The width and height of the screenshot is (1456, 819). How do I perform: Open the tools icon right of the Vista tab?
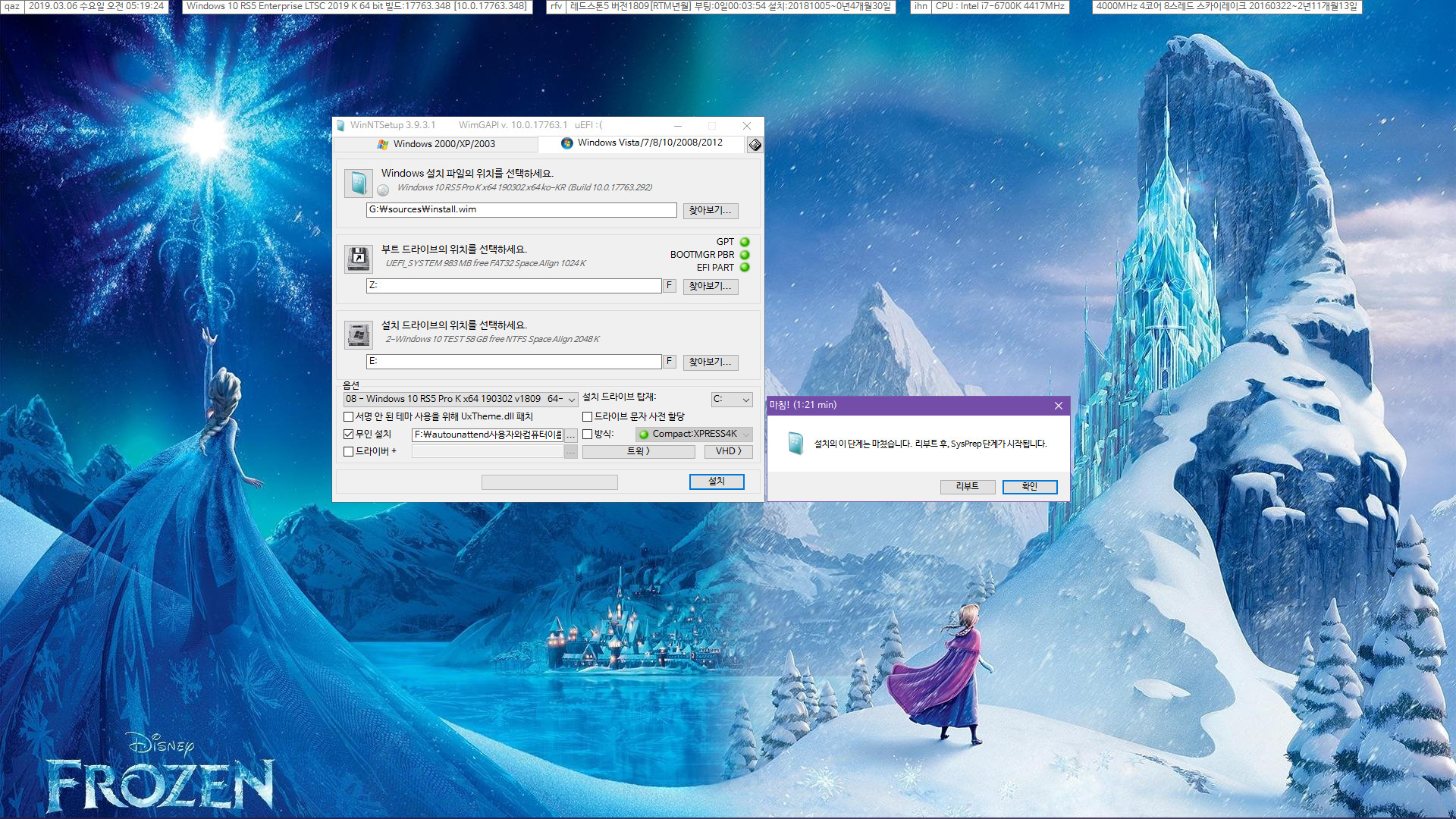click(x=755, y=145)
